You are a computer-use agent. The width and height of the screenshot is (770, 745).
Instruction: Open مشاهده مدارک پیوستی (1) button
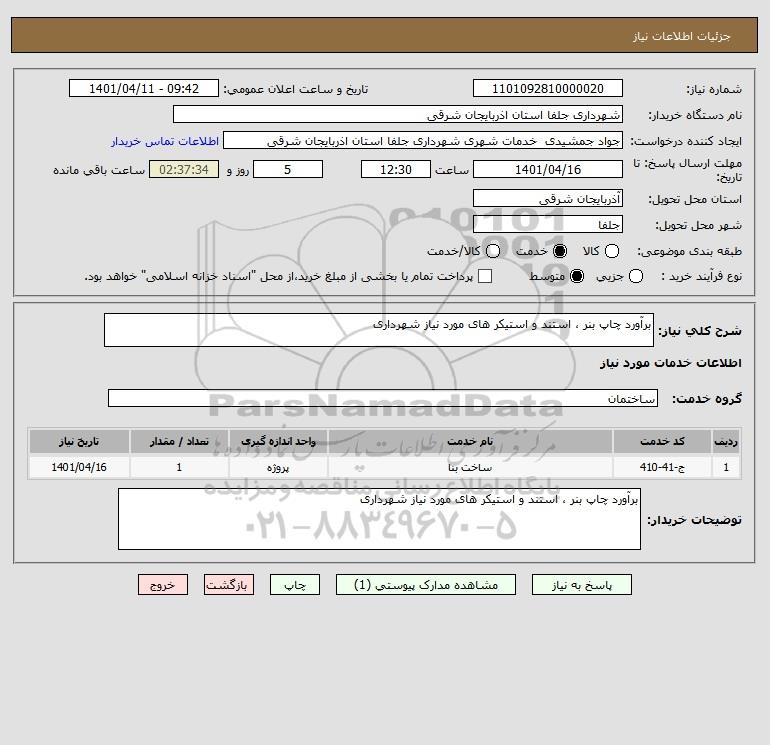(426, 585)
